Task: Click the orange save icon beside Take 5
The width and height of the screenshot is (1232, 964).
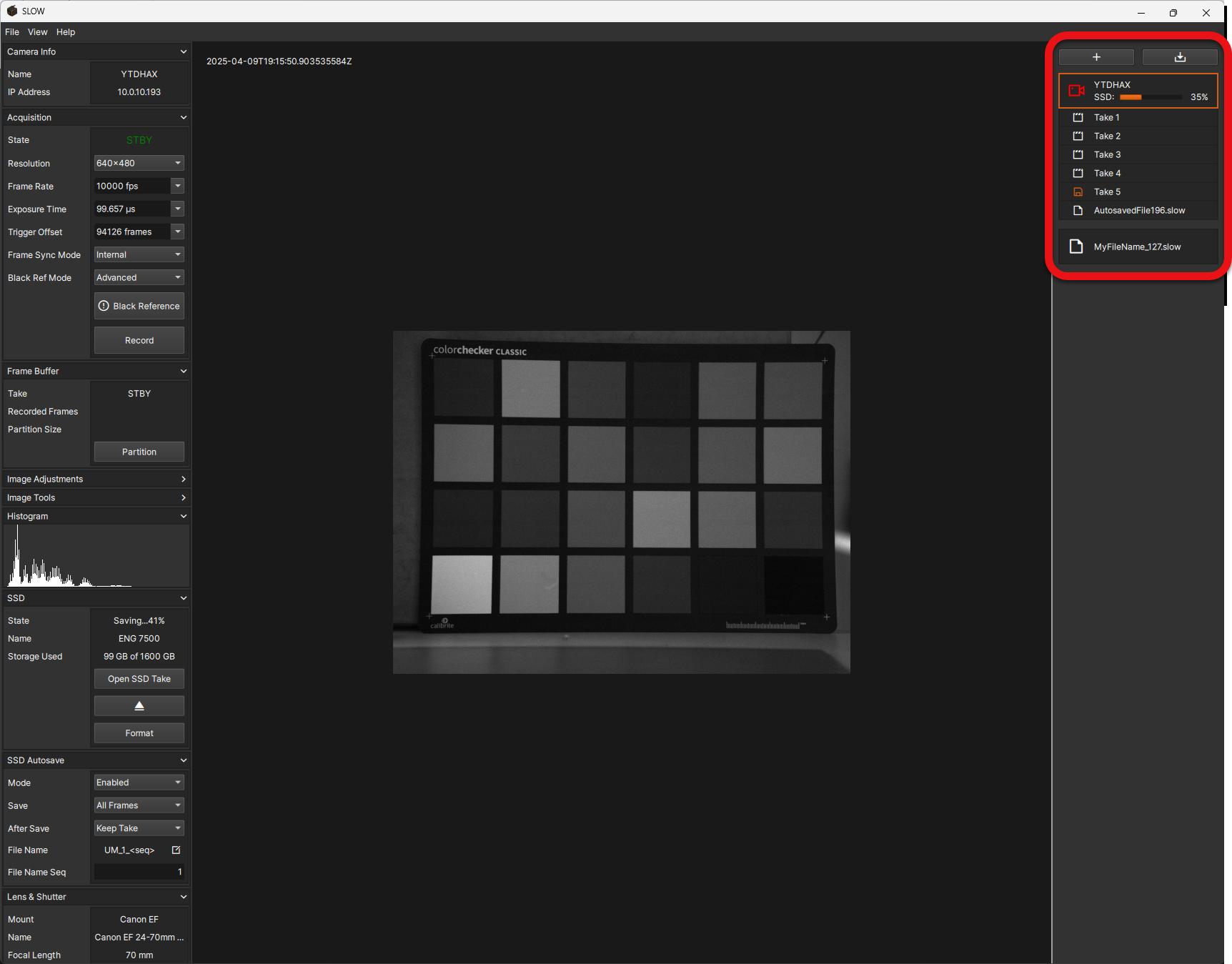Action: (1078, 192)
